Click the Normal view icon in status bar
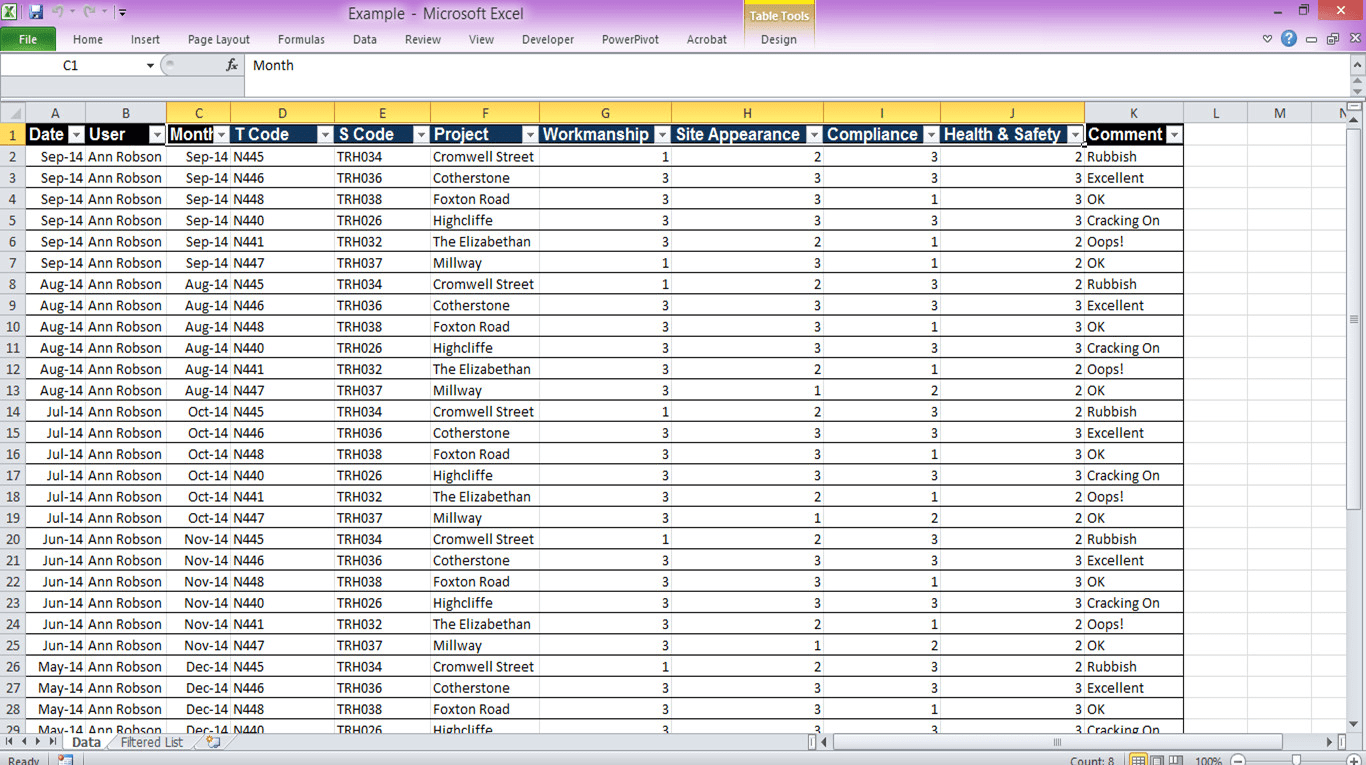This screenshot has height=765, width=1366. click(x=1137, y=760)
